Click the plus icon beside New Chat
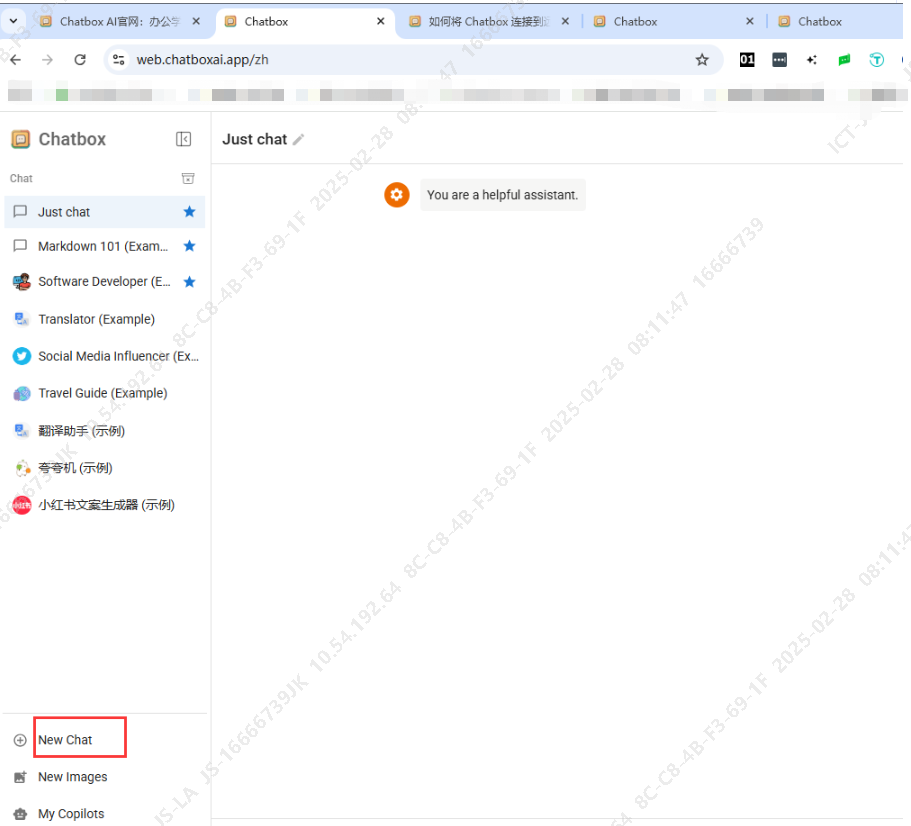911x826 pixels. 20,740
